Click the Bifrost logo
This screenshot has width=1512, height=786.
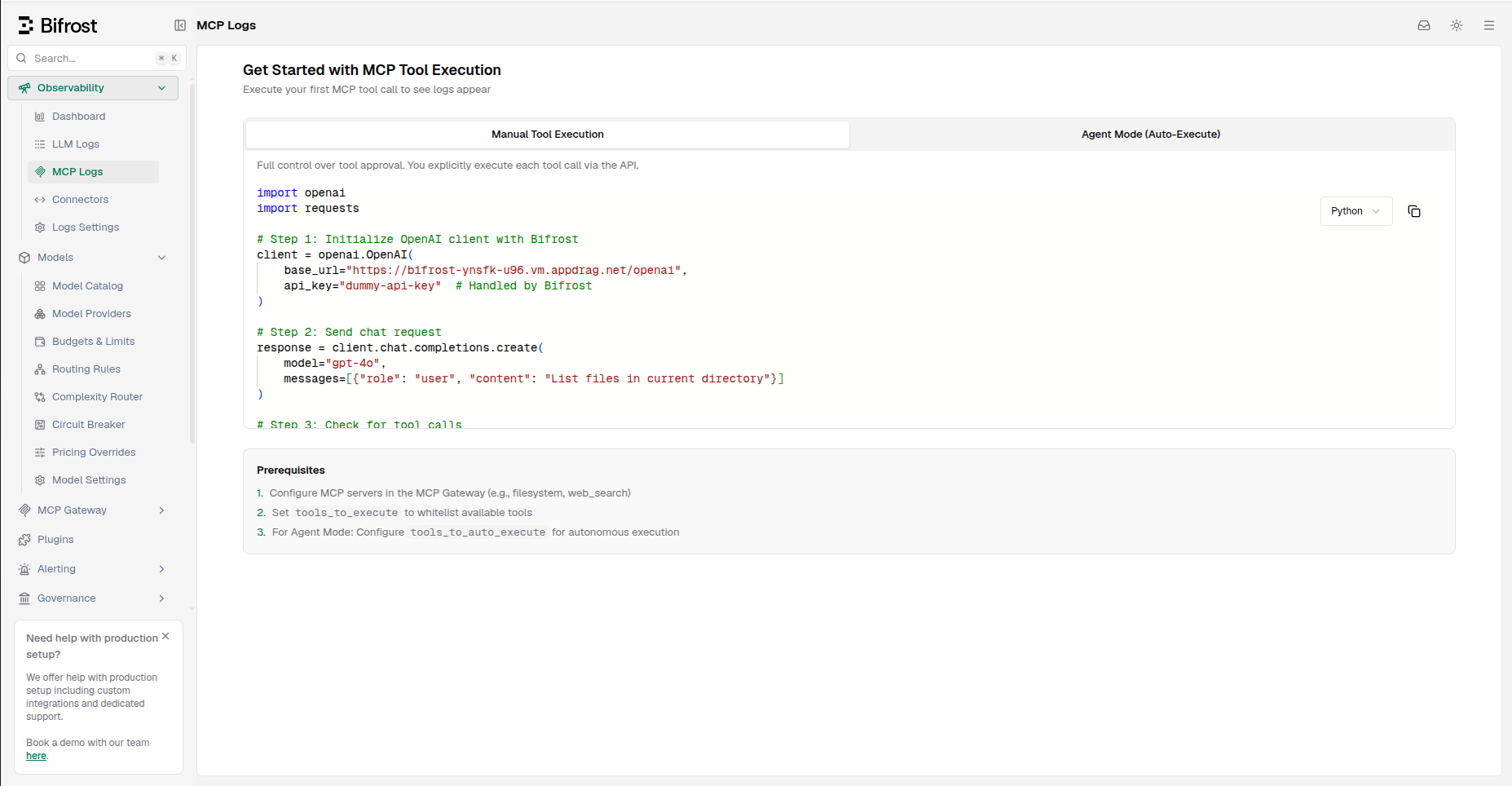(x=58, y=25)
